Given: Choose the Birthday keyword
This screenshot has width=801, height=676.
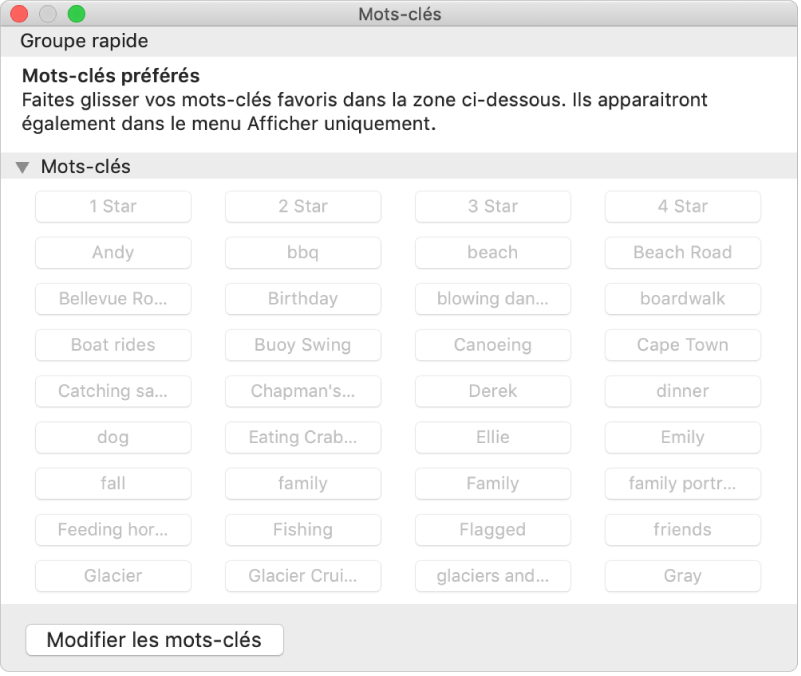Looking at the screenshot, I should pyautogui.click(x=302, y=298).
